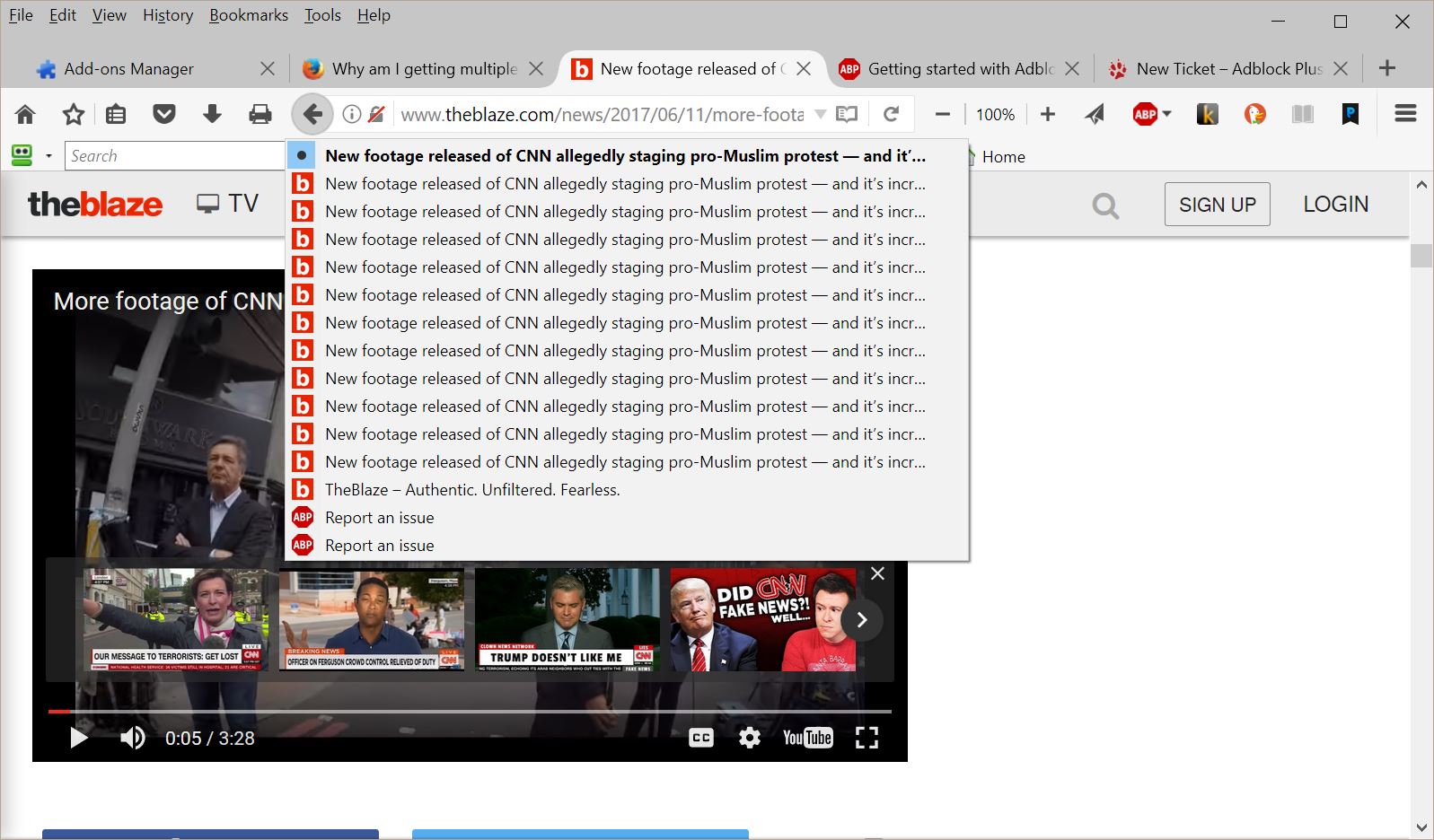The width and height of the screenshot is (1434, 840).
Task: Open the Tools menu
Action: (322, 15)
